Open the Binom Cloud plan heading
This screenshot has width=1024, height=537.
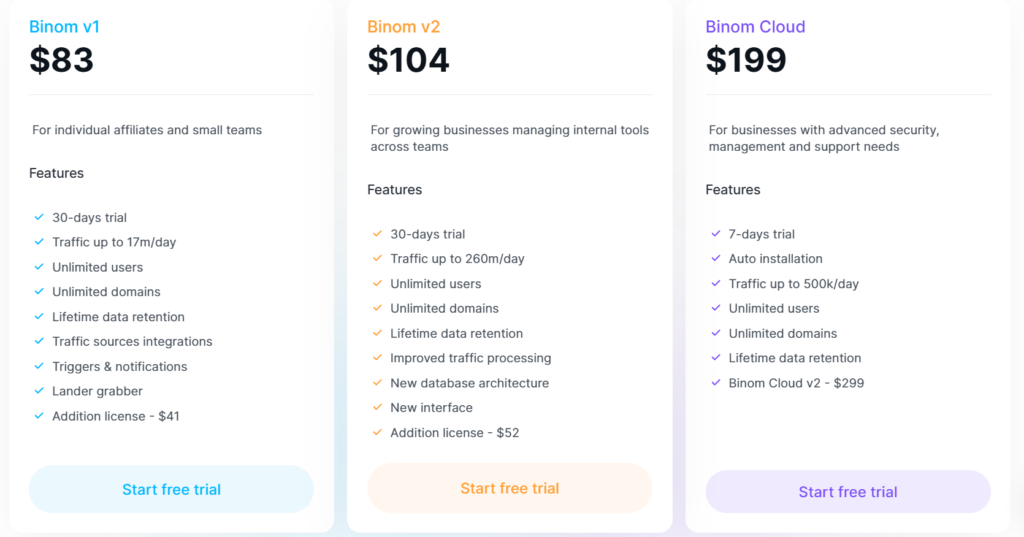pos(755,27)
